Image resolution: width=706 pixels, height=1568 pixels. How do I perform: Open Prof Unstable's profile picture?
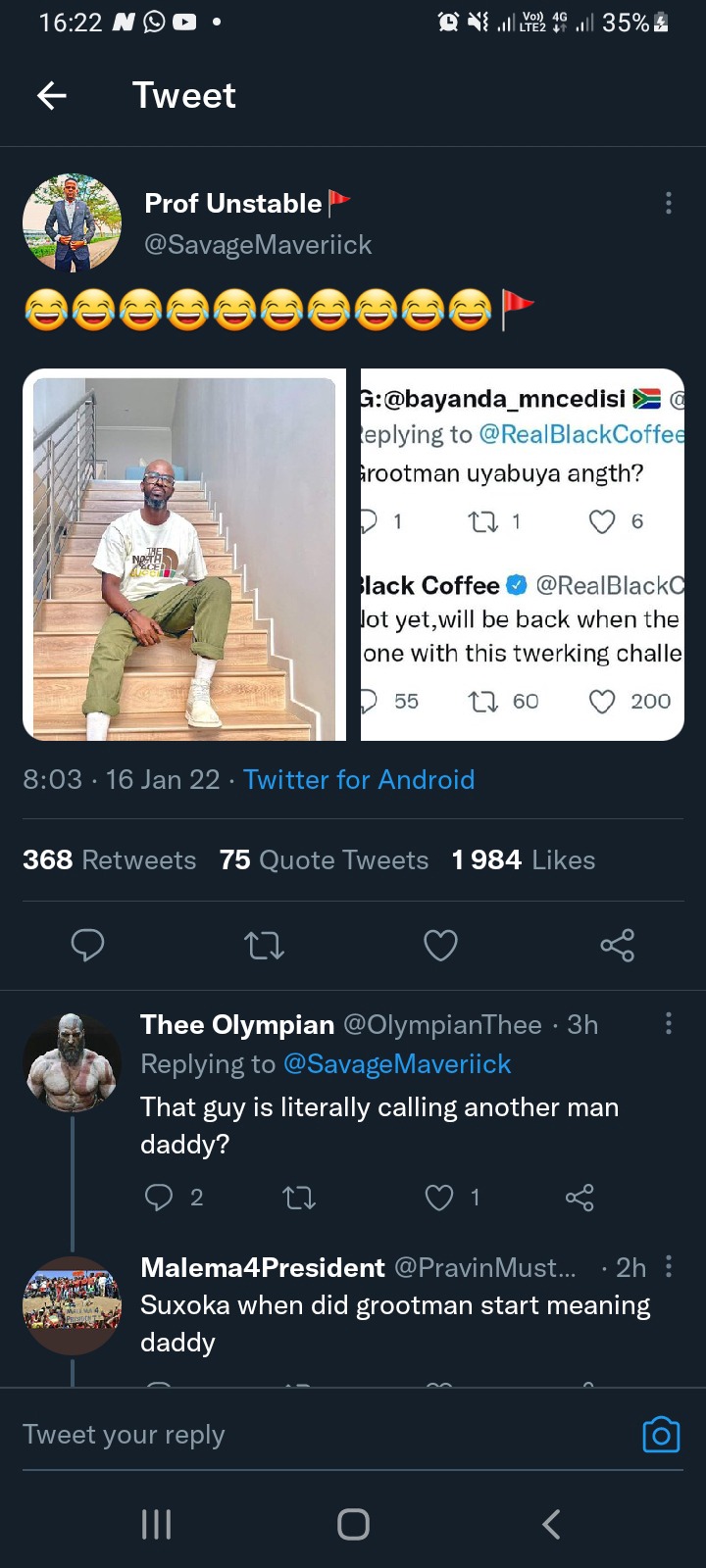pyautogui.click(x=72, y=222)
